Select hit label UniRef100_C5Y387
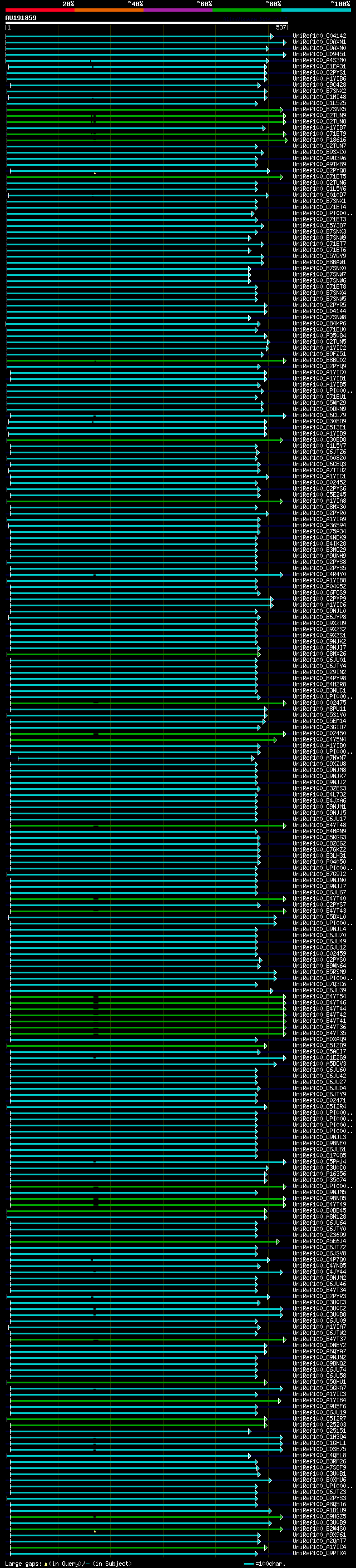356x1568 pixels. tap(319, 226)
